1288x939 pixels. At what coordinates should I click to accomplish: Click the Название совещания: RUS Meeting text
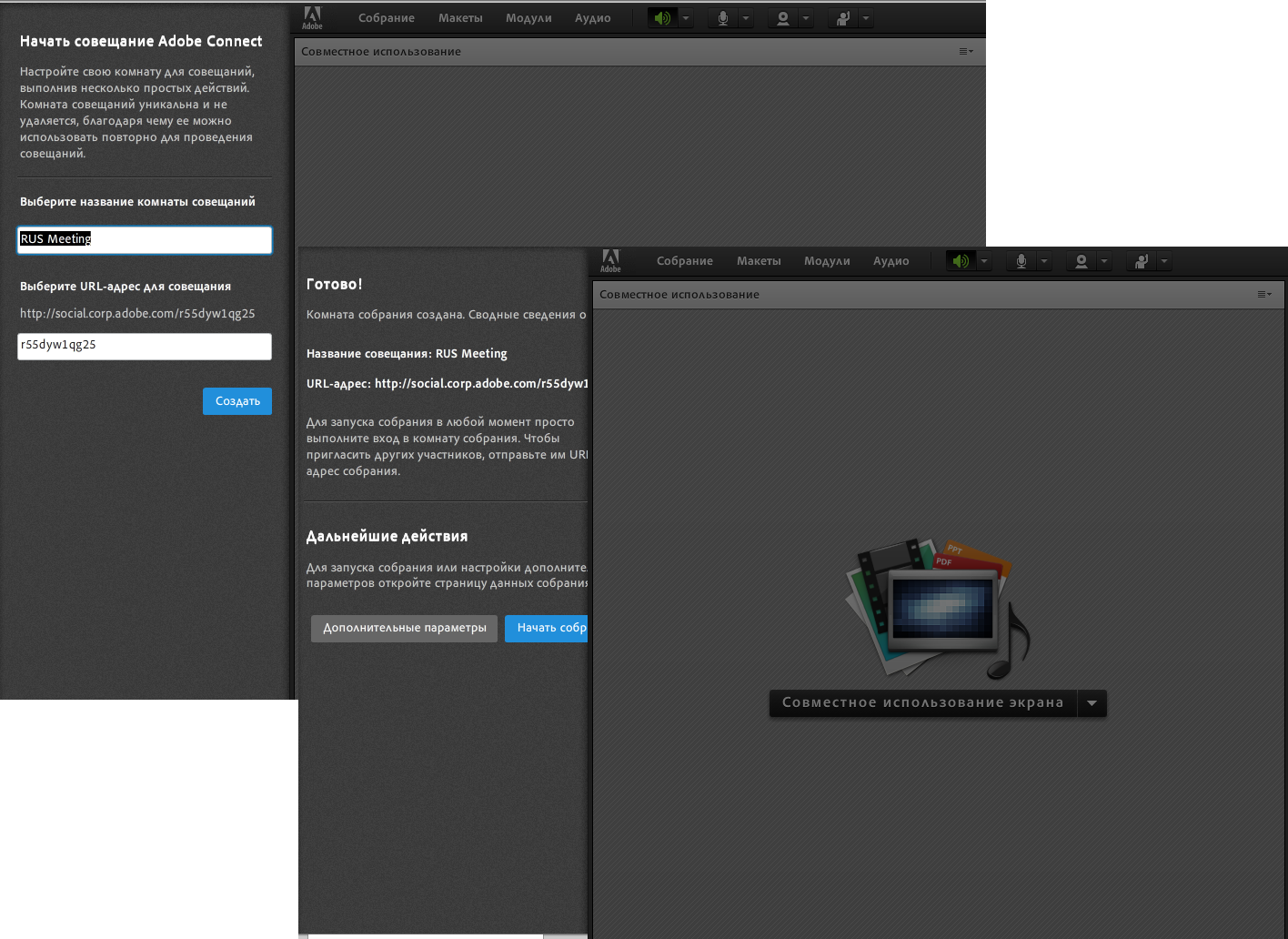pos(407,354)
